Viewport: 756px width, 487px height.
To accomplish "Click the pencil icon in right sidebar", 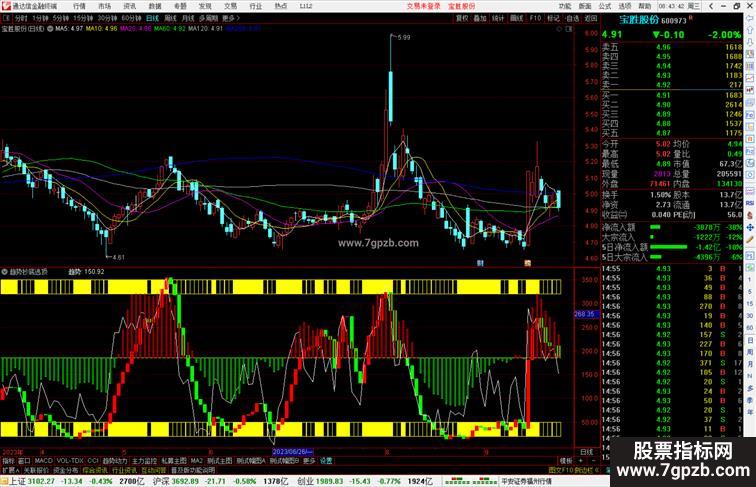I will [x=750, y=239].
